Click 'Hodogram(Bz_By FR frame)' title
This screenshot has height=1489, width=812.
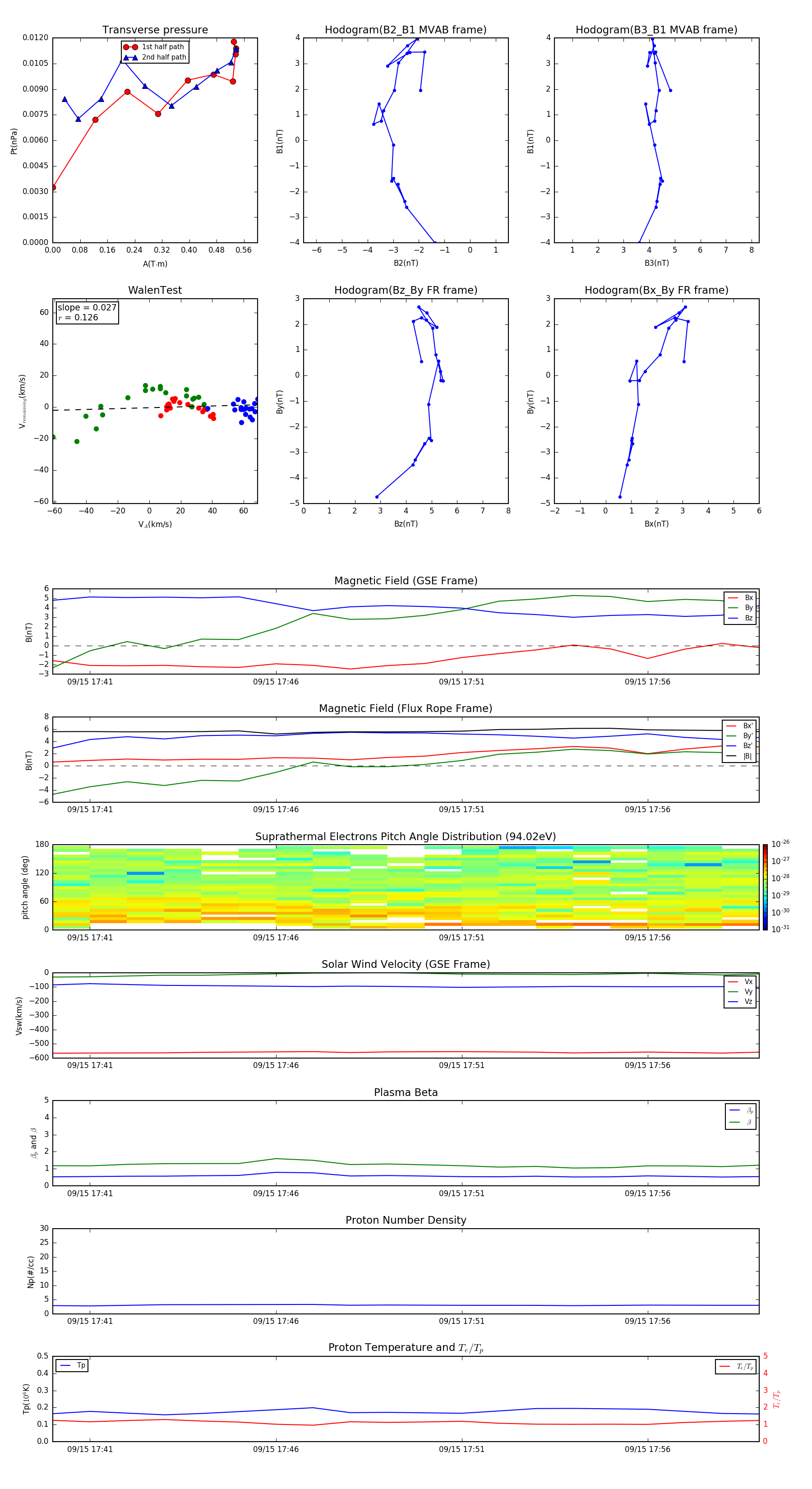[406, 290]
